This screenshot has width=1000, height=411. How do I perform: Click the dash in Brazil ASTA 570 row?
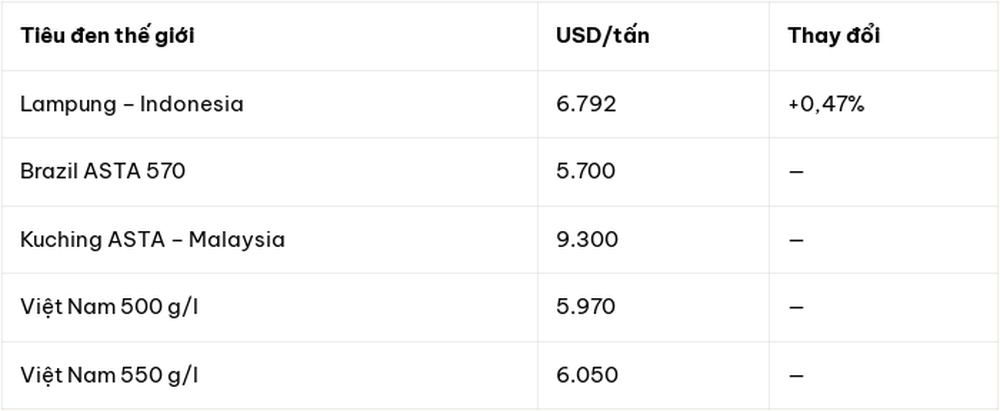click(x=796, y=172)
